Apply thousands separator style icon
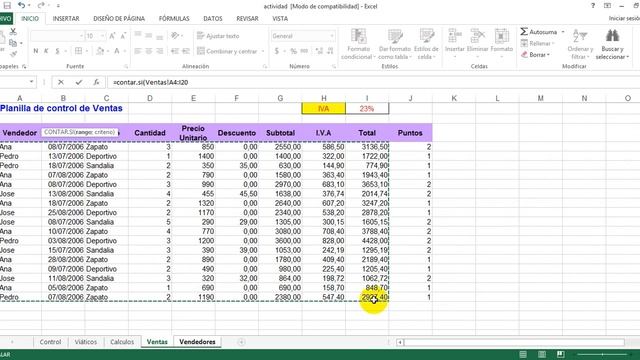Image resolution: width=640 pixels, height=360 pixels. pos(304,51)
